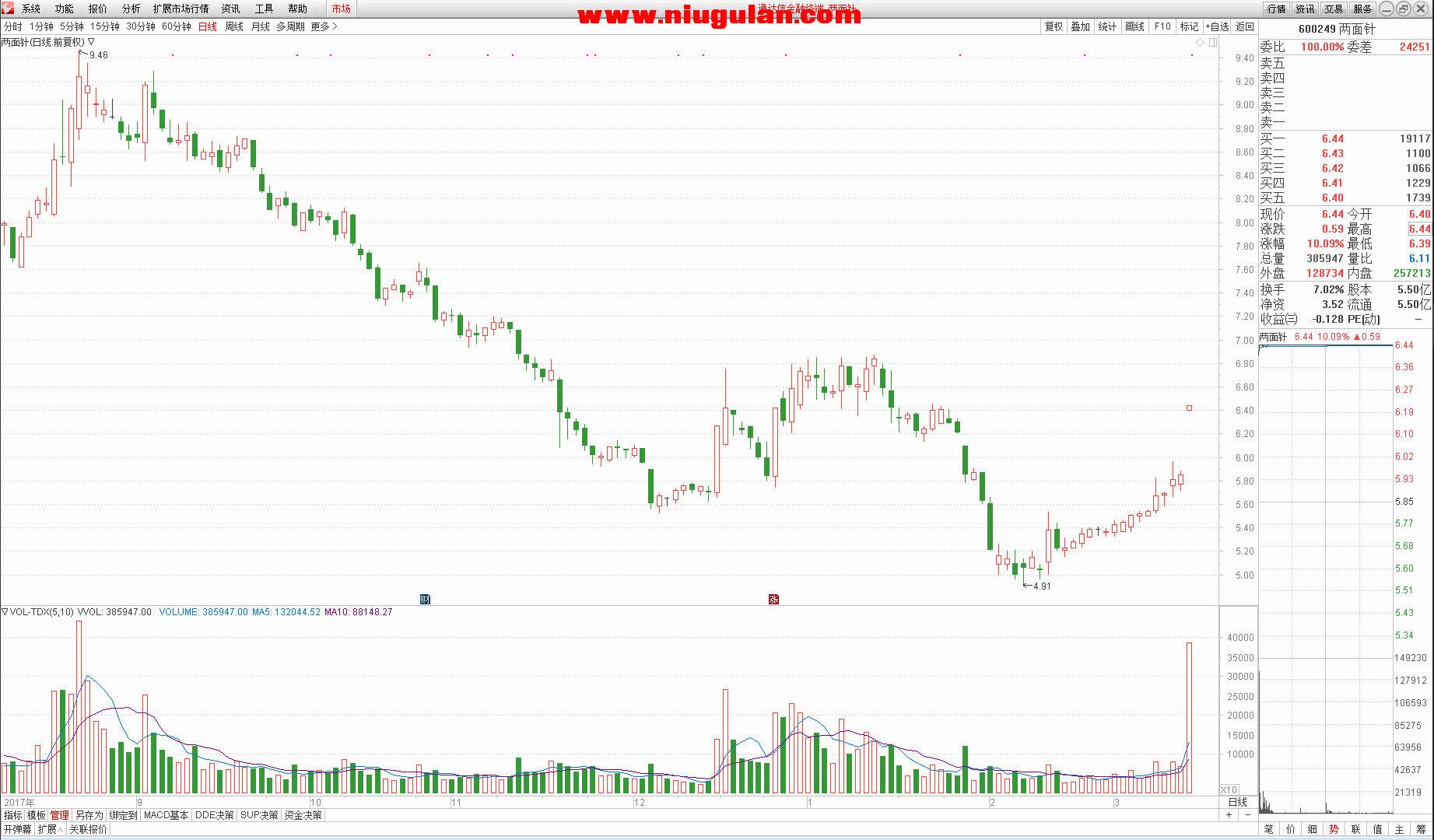Image resolution: width=1434 pixels, height=840 pixels.
Task: Select the 分时 period
Action: tap(13, 26)
